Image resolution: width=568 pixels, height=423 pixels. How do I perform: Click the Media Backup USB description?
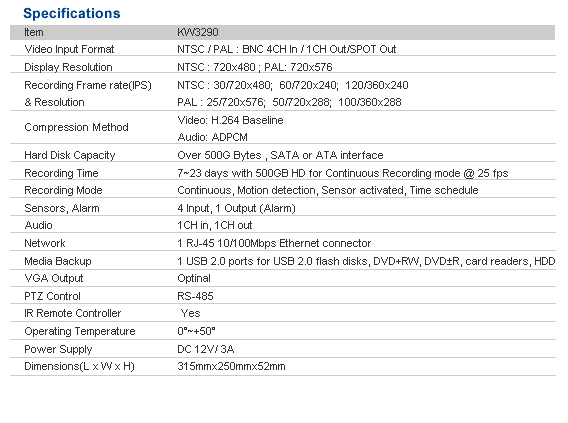click(366, 261)
